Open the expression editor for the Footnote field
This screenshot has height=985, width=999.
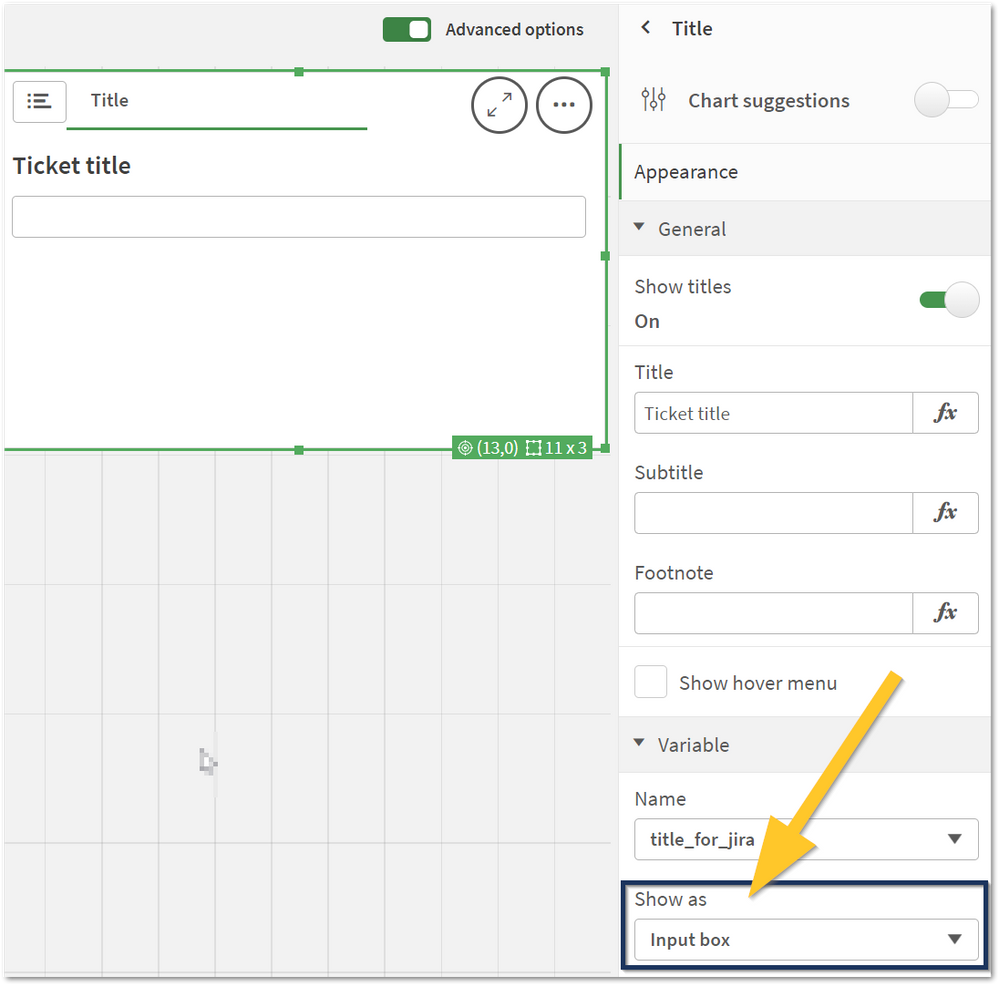tap(945, 613)
